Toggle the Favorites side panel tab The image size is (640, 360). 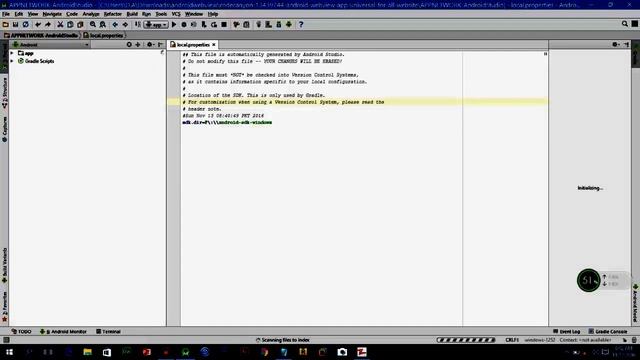tap(4, 307)
